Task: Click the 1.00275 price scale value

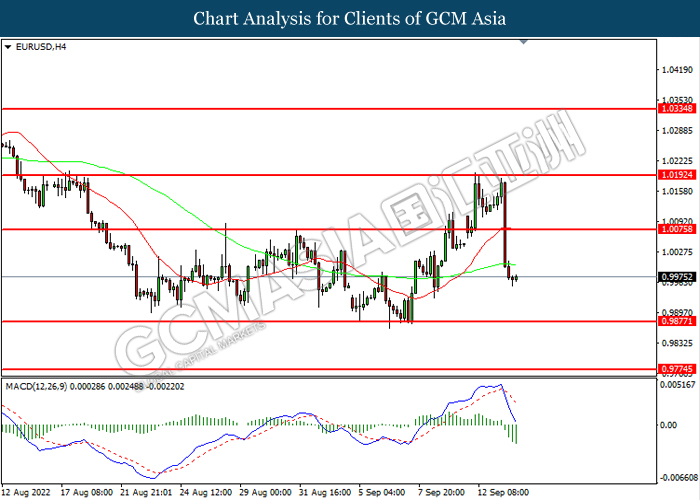Action: (678, 252)
